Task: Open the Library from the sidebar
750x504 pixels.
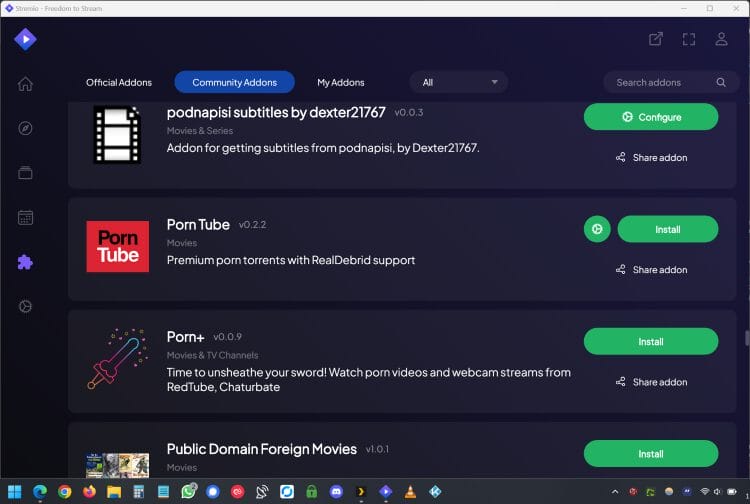Action: [25, 173]
